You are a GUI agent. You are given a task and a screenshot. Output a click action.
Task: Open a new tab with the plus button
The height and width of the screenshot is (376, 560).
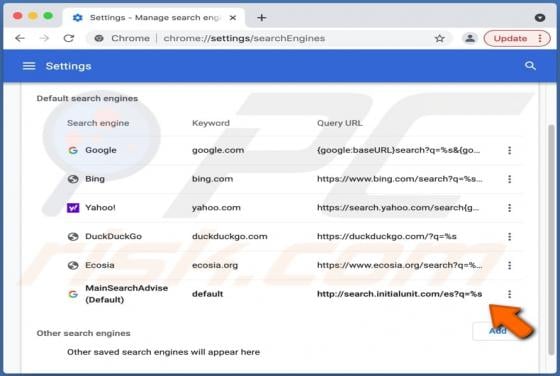coord(262,17)
